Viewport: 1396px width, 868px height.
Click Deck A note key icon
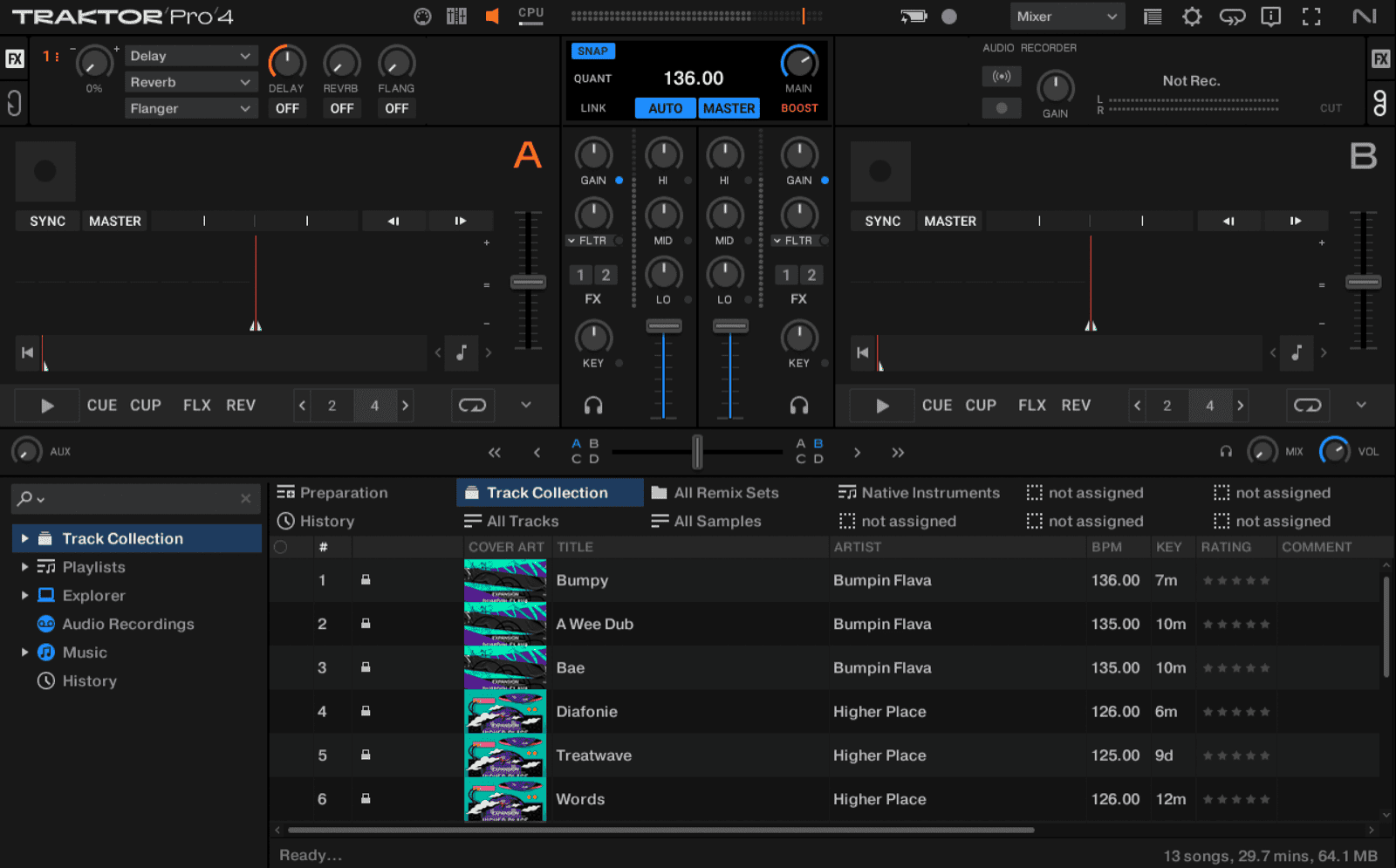click(x=462, y=352)
